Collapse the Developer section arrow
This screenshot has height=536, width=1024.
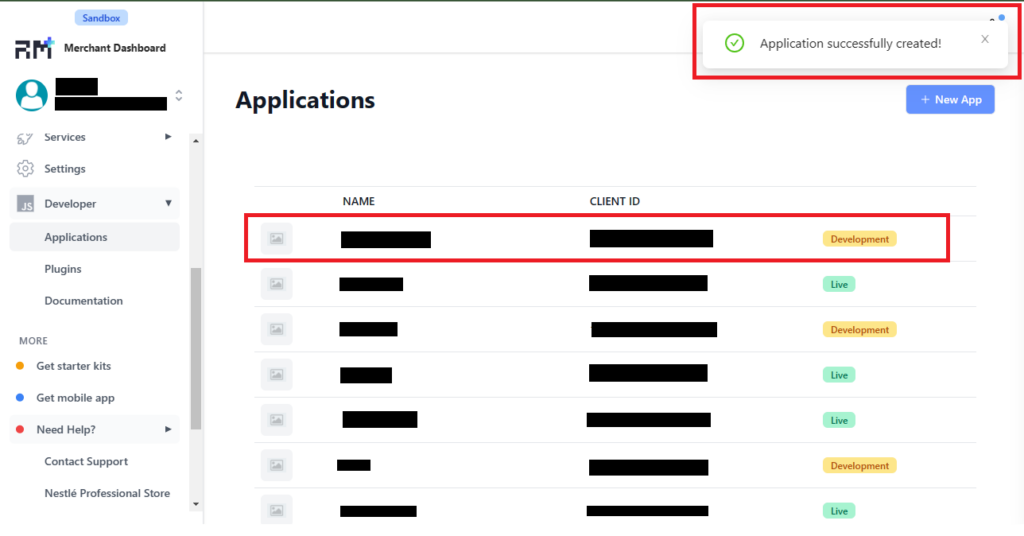[168, 204]
